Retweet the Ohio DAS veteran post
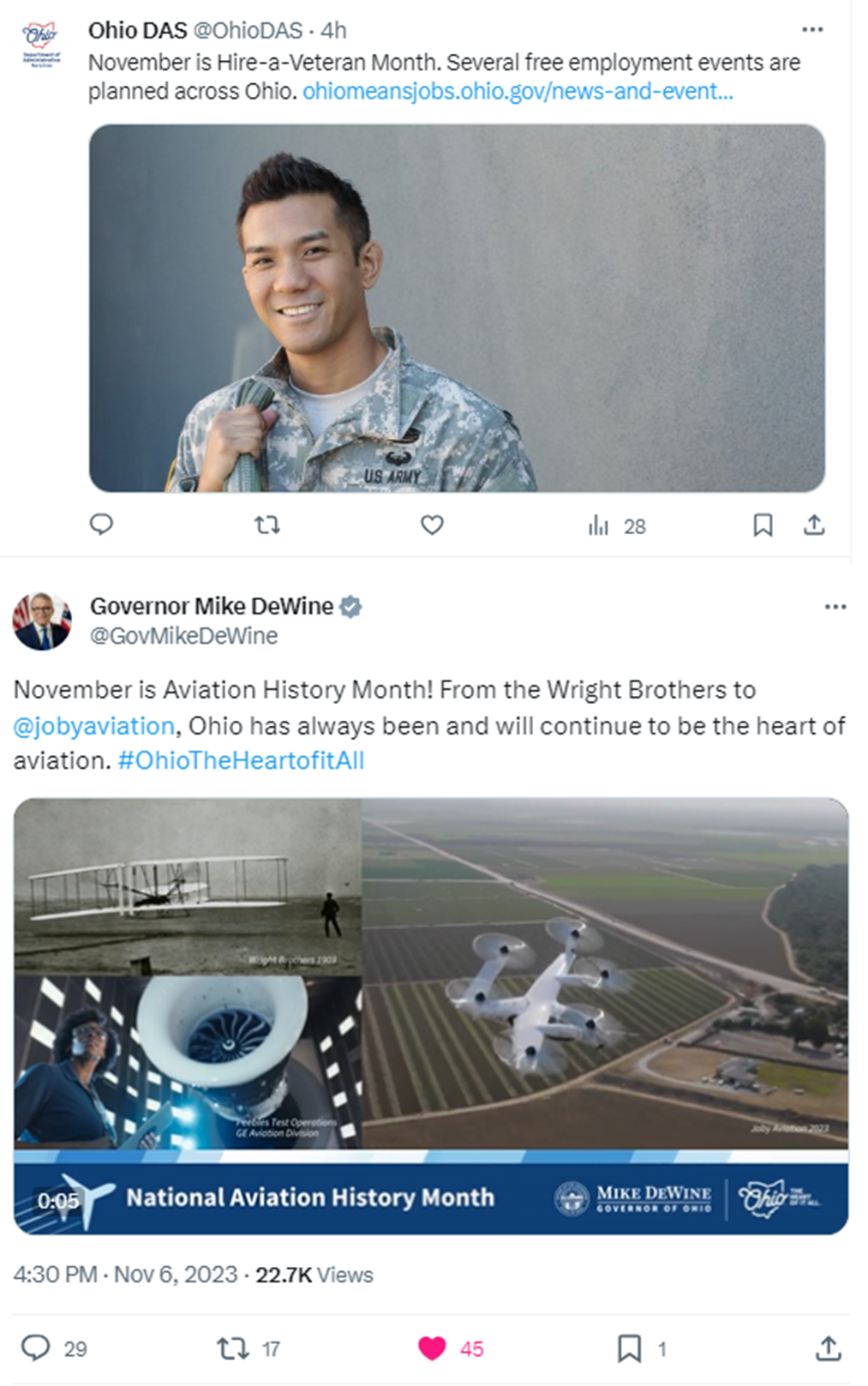Image resolution: width=868 pixels, height=1386 pixels. tap(266, 525)
